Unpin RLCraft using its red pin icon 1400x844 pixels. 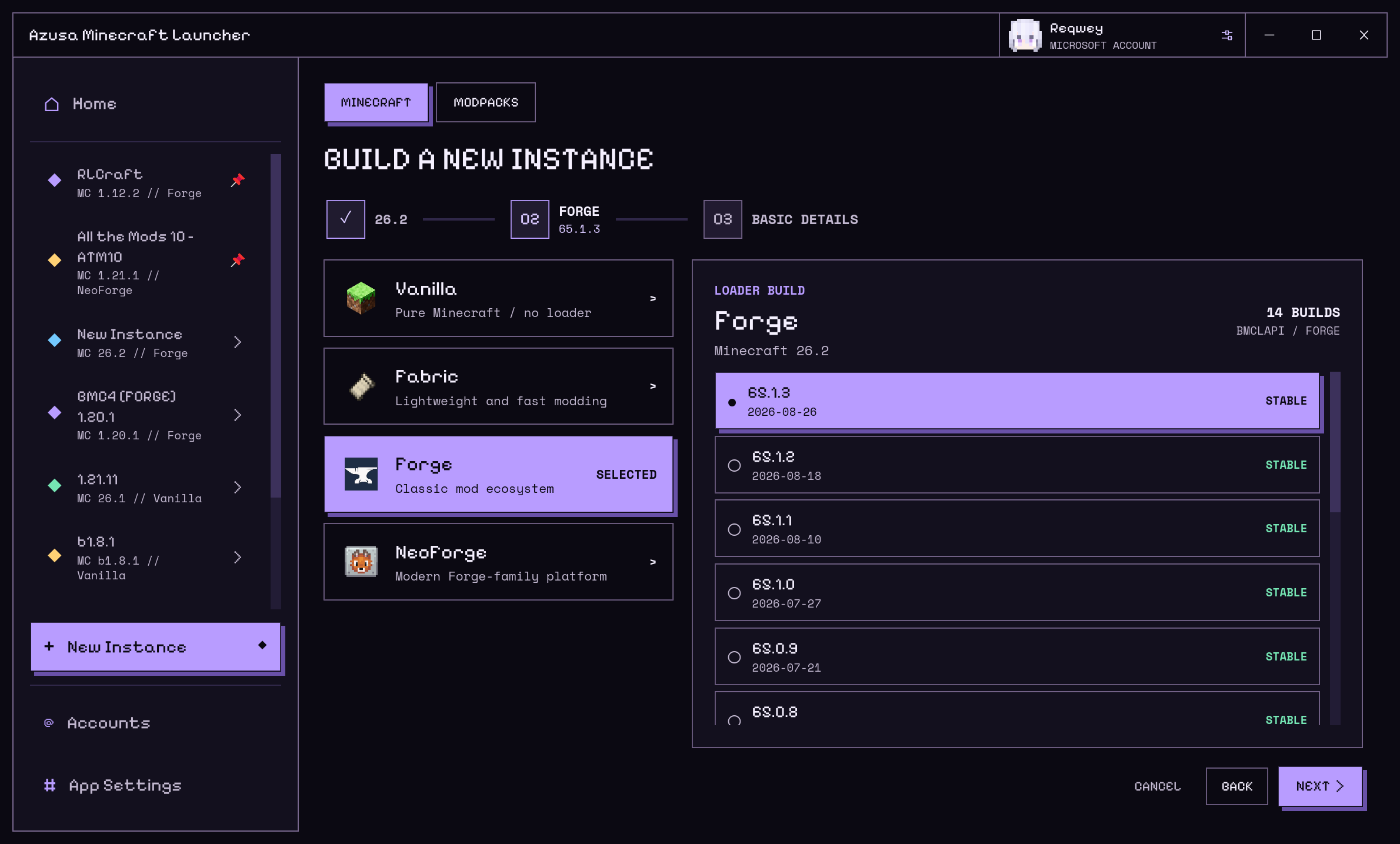(x=238, y=180)
